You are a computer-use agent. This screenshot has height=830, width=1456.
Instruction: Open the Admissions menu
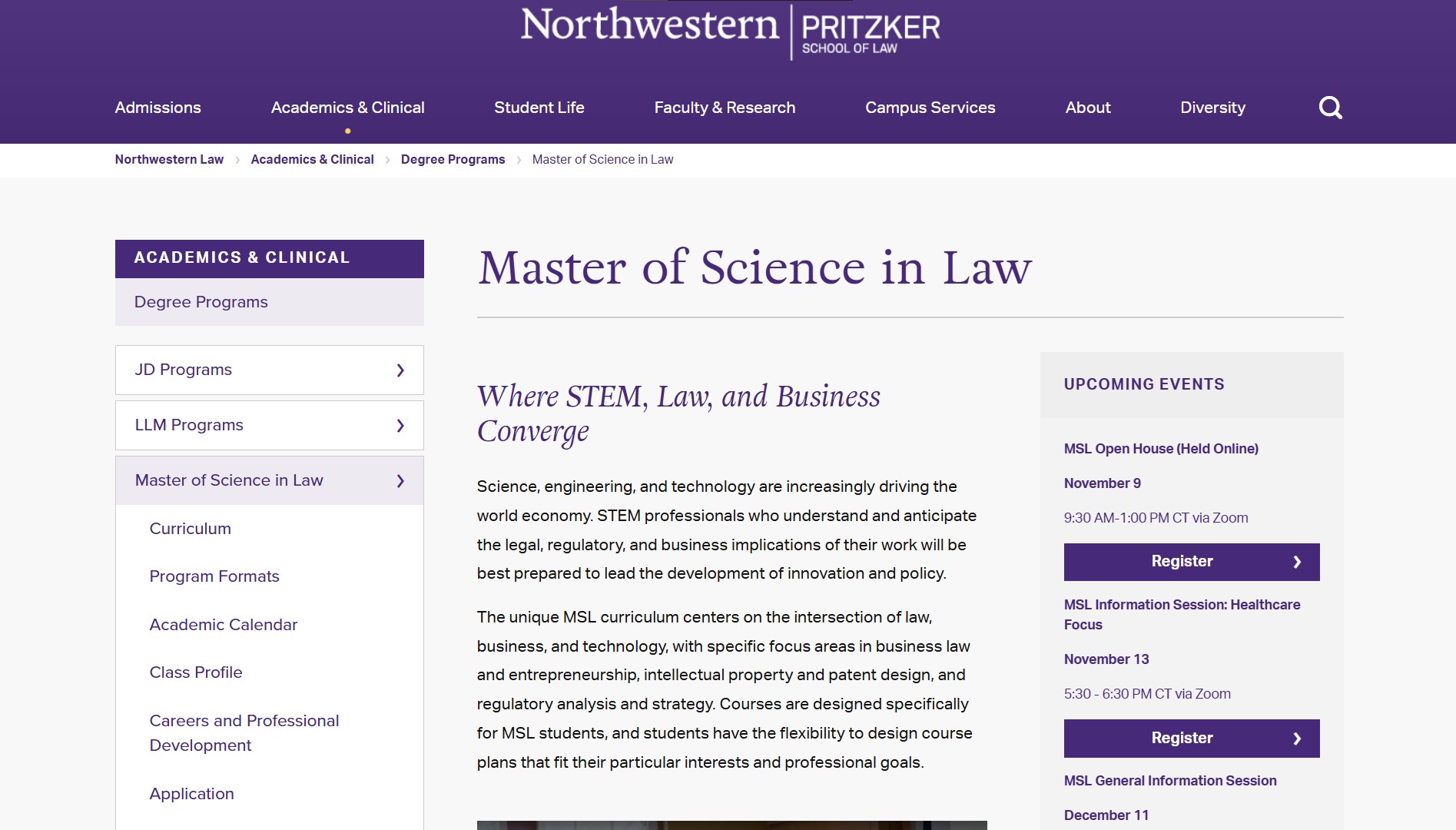pos(158,108)
